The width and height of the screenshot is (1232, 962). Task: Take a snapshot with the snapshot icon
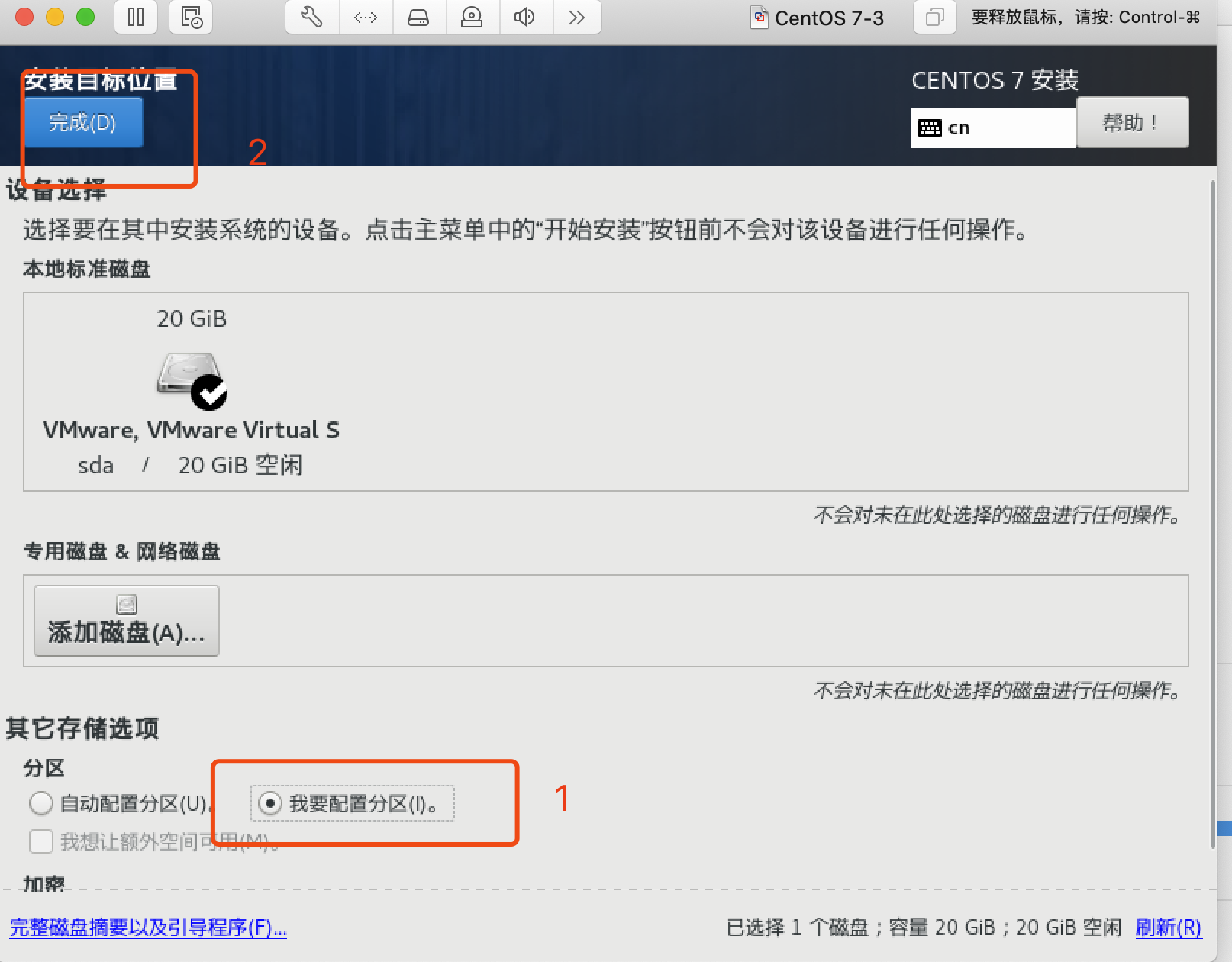(x=190, y=17)
